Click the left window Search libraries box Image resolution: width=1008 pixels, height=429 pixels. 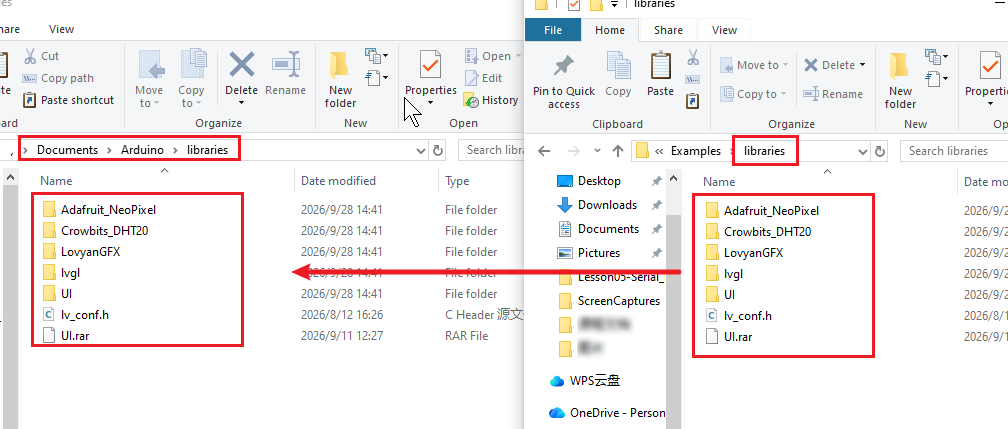pos(493,150)
